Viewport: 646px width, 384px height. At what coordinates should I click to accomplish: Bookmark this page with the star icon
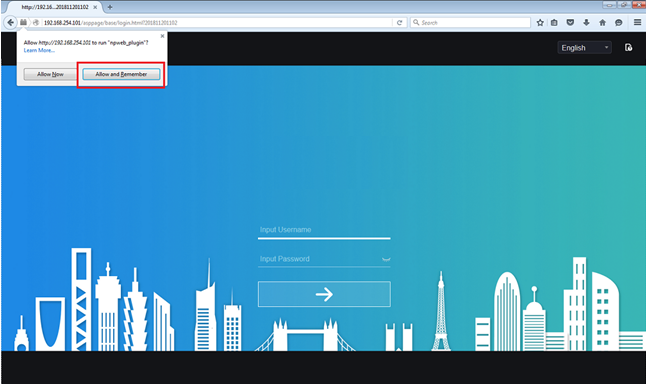point(540,23)
